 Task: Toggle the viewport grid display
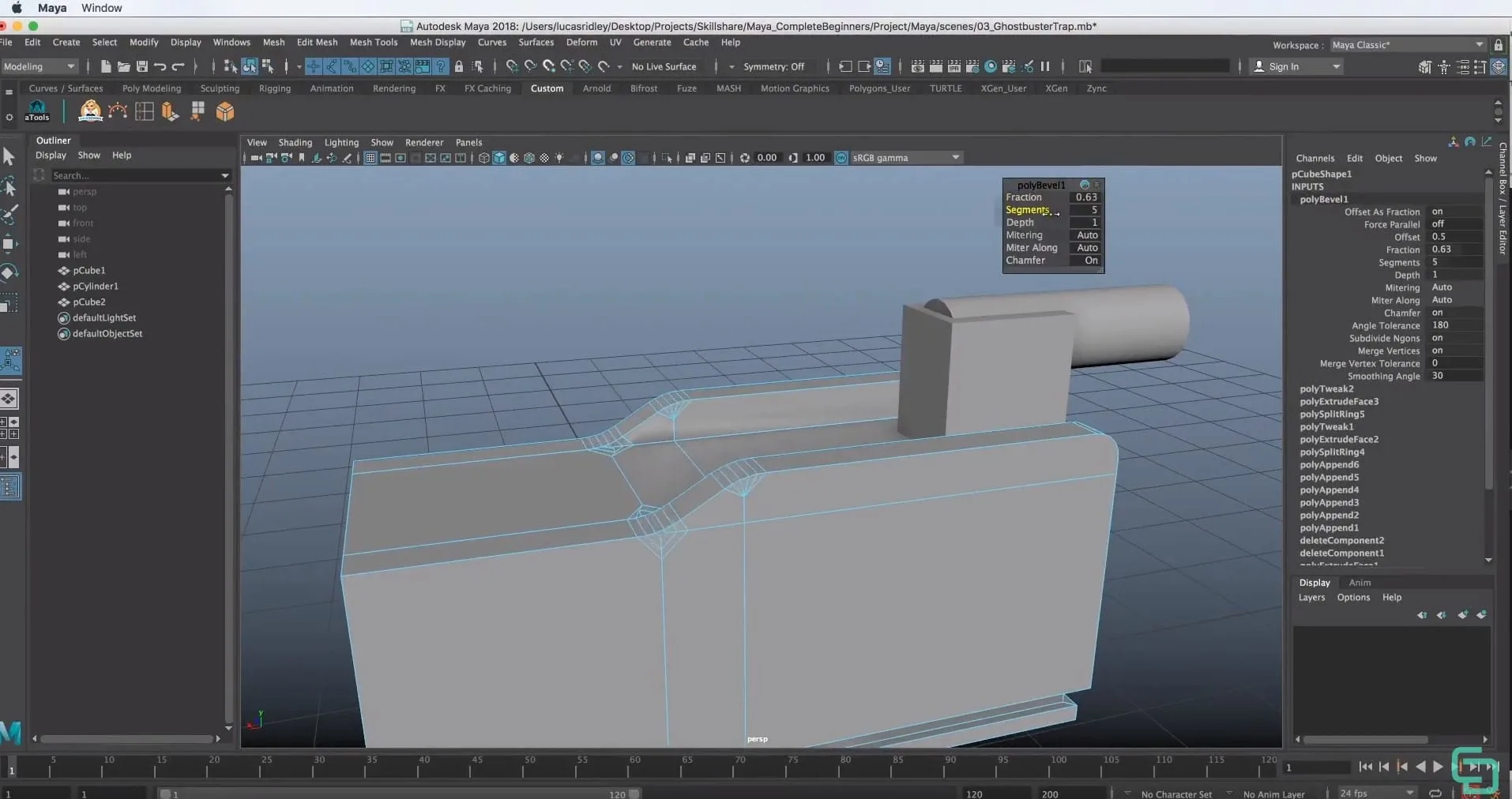(370, 158)
